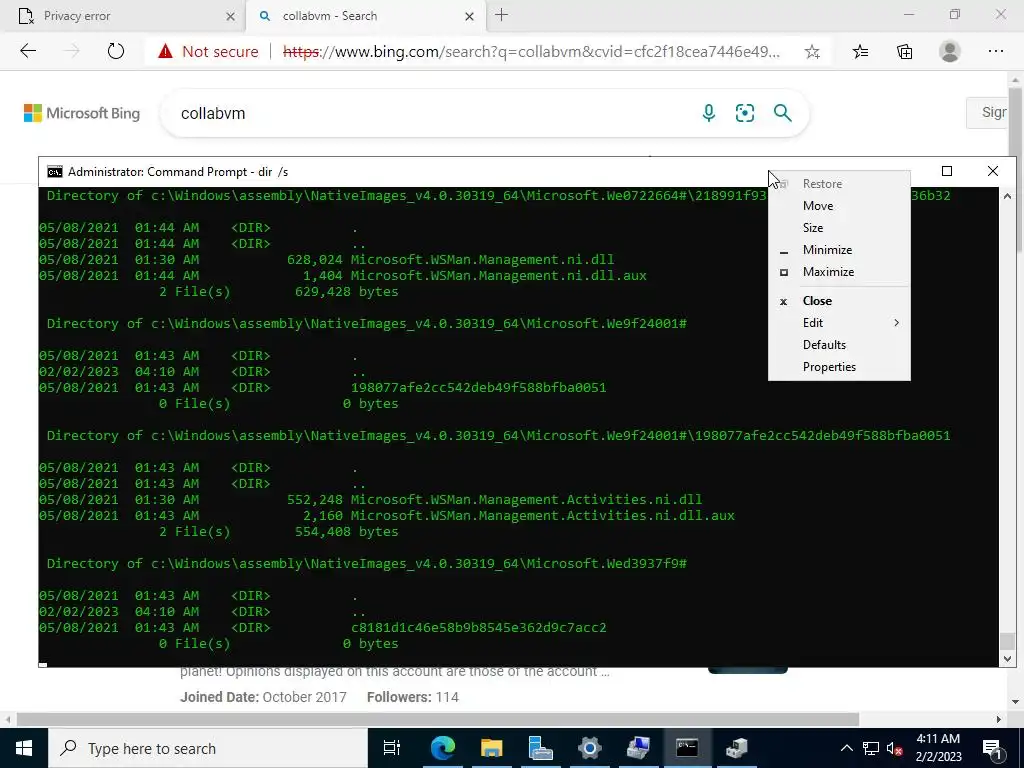Click the text 554,408 bytes

tap(347, 532)
